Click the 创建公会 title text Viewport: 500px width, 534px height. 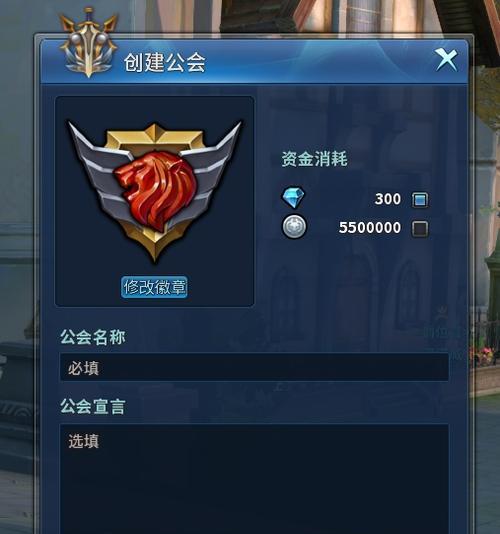(x=165, y=62)
